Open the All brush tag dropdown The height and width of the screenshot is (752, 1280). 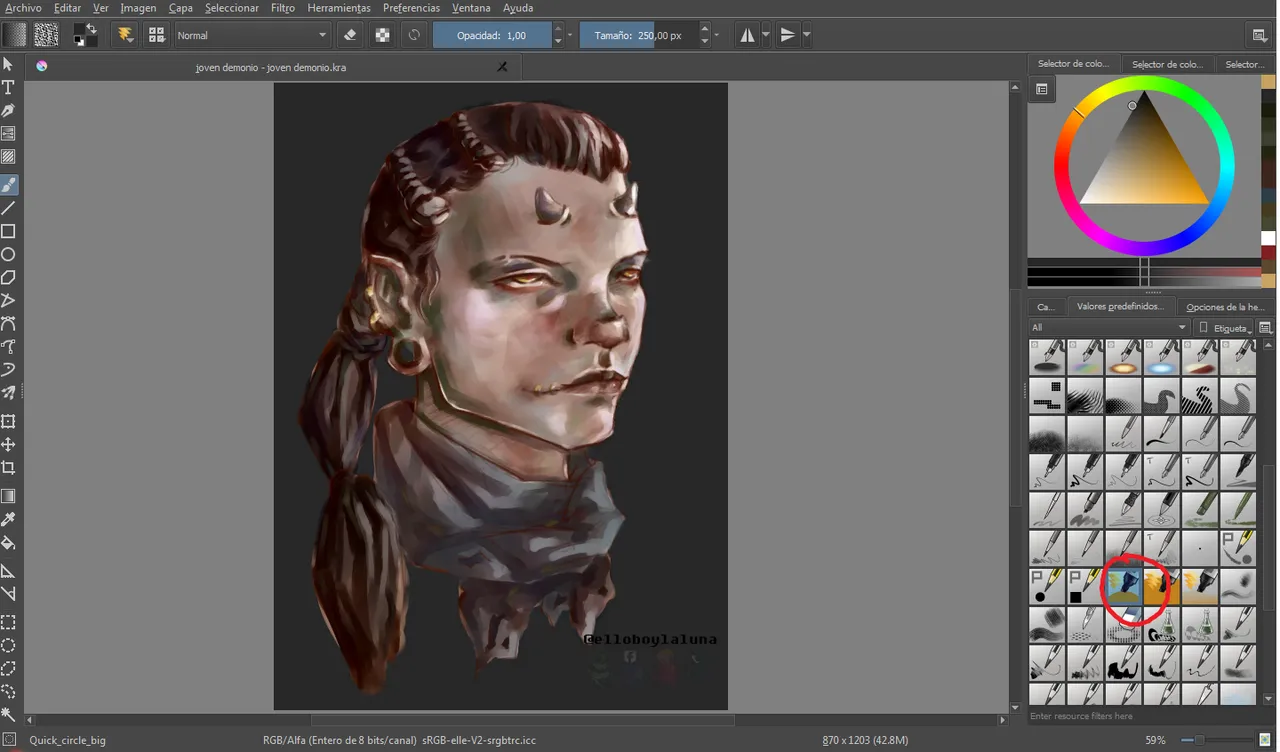[x=1109, y=327]
